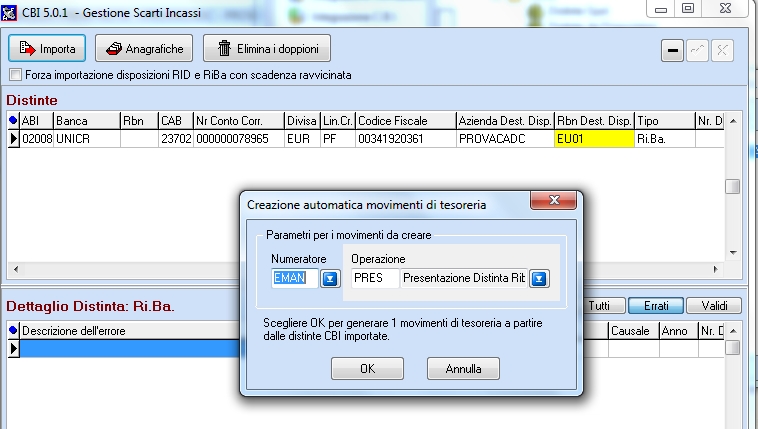This screenshot has width=758, height=429.
Task: Select account number 000000078965 cell
Action: [x=238, y=139]
